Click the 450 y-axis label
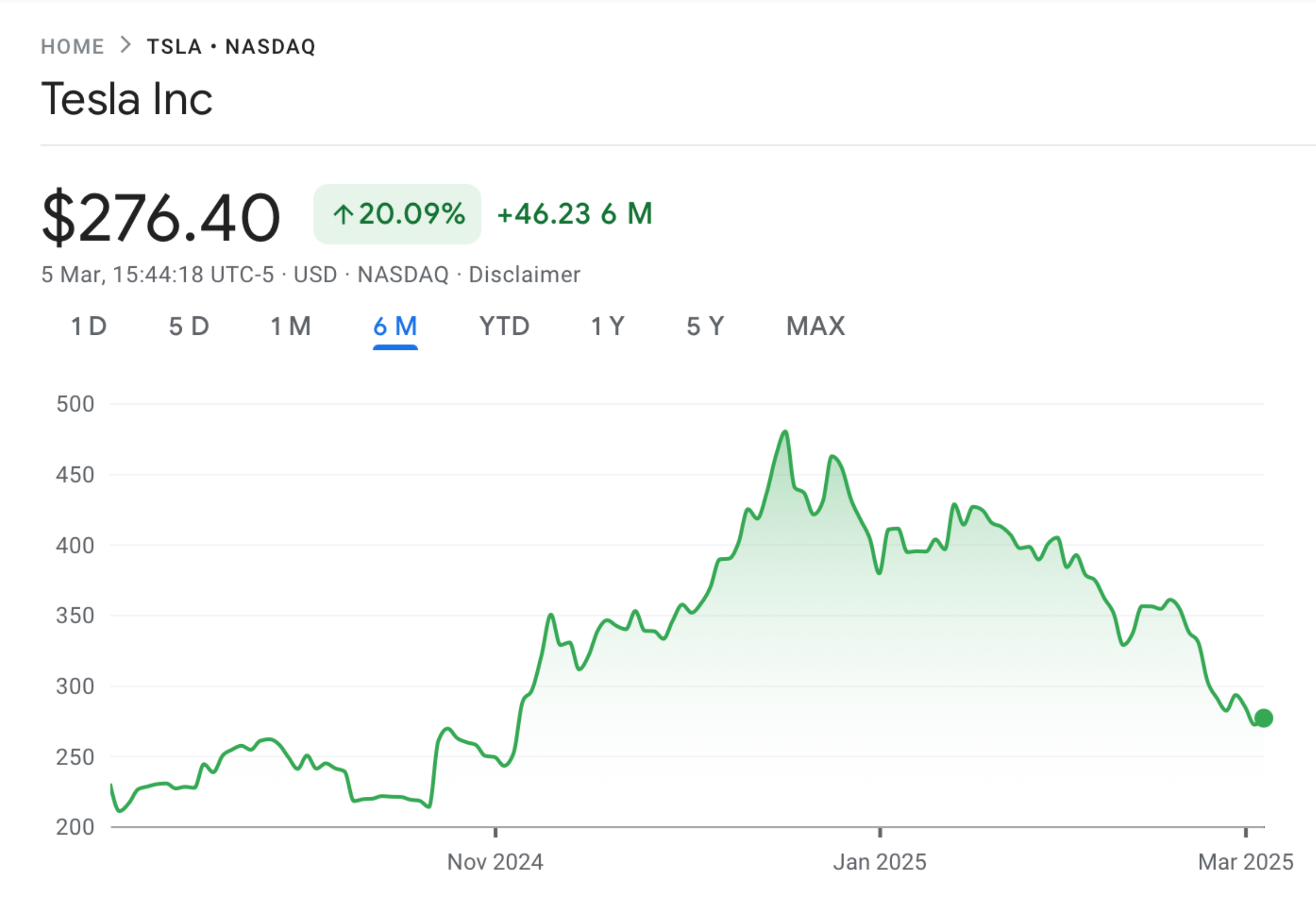 pyautogui.click(x=75, y=475)
